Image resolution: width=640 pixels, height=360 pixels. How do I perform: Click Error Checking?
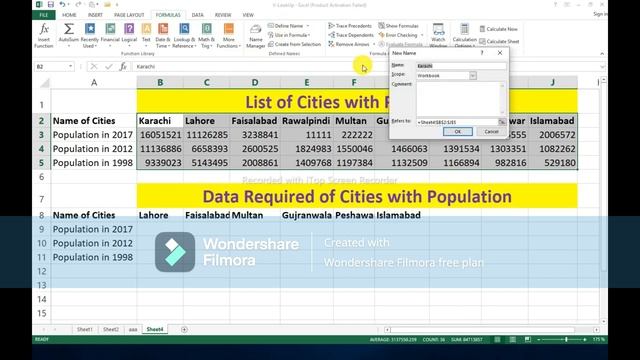pyautogui.click(x=398, y=35)
